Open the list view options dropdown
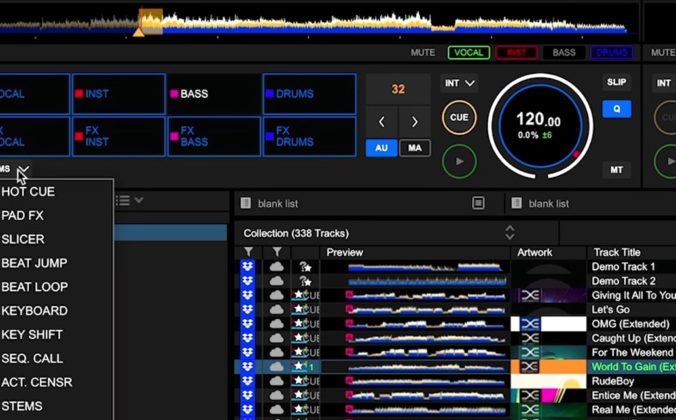The height and width of the screenshot is (420, 676). tap(130, 201)
